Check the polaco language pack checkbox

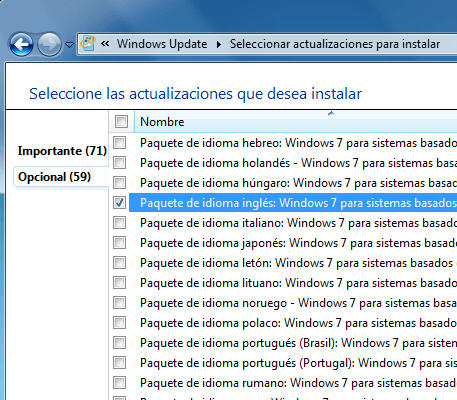119,323
